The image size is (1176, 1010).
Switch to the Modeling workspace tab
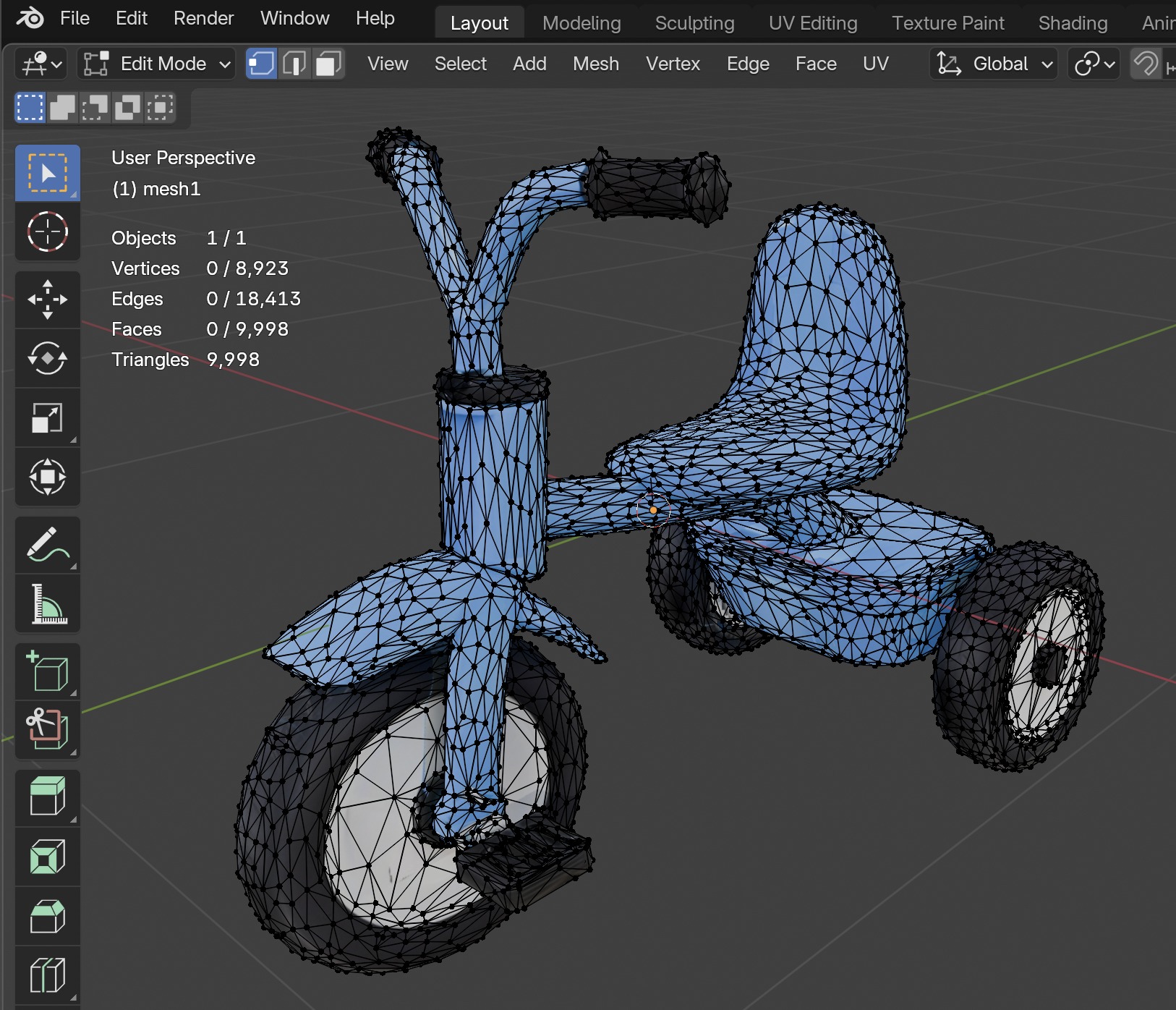point(581,23)
